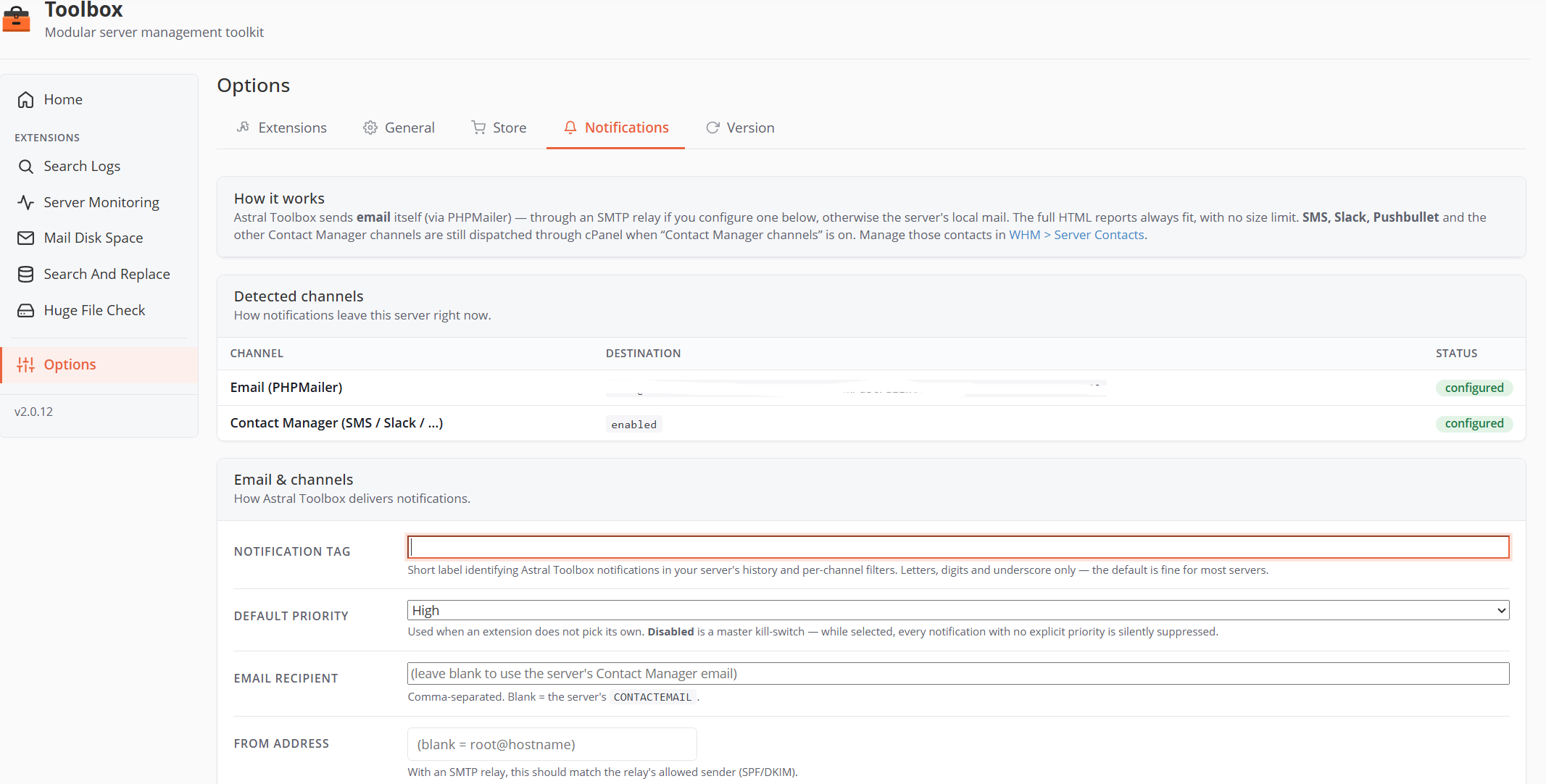Open Huge File Check extension
Viewport: 1546px width, 784px height.
tap(99, 310)
